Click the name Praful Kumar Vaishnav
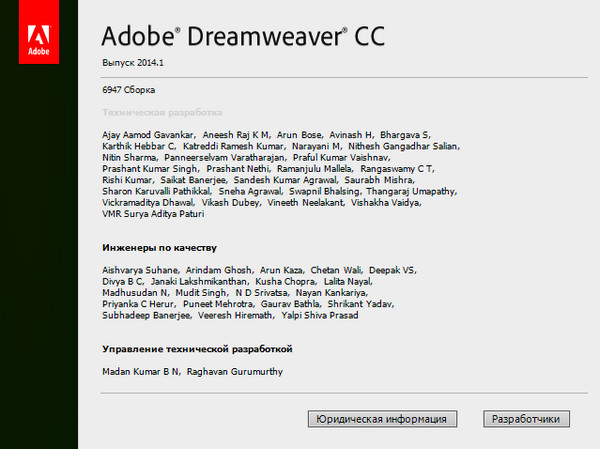 (341, 158)
